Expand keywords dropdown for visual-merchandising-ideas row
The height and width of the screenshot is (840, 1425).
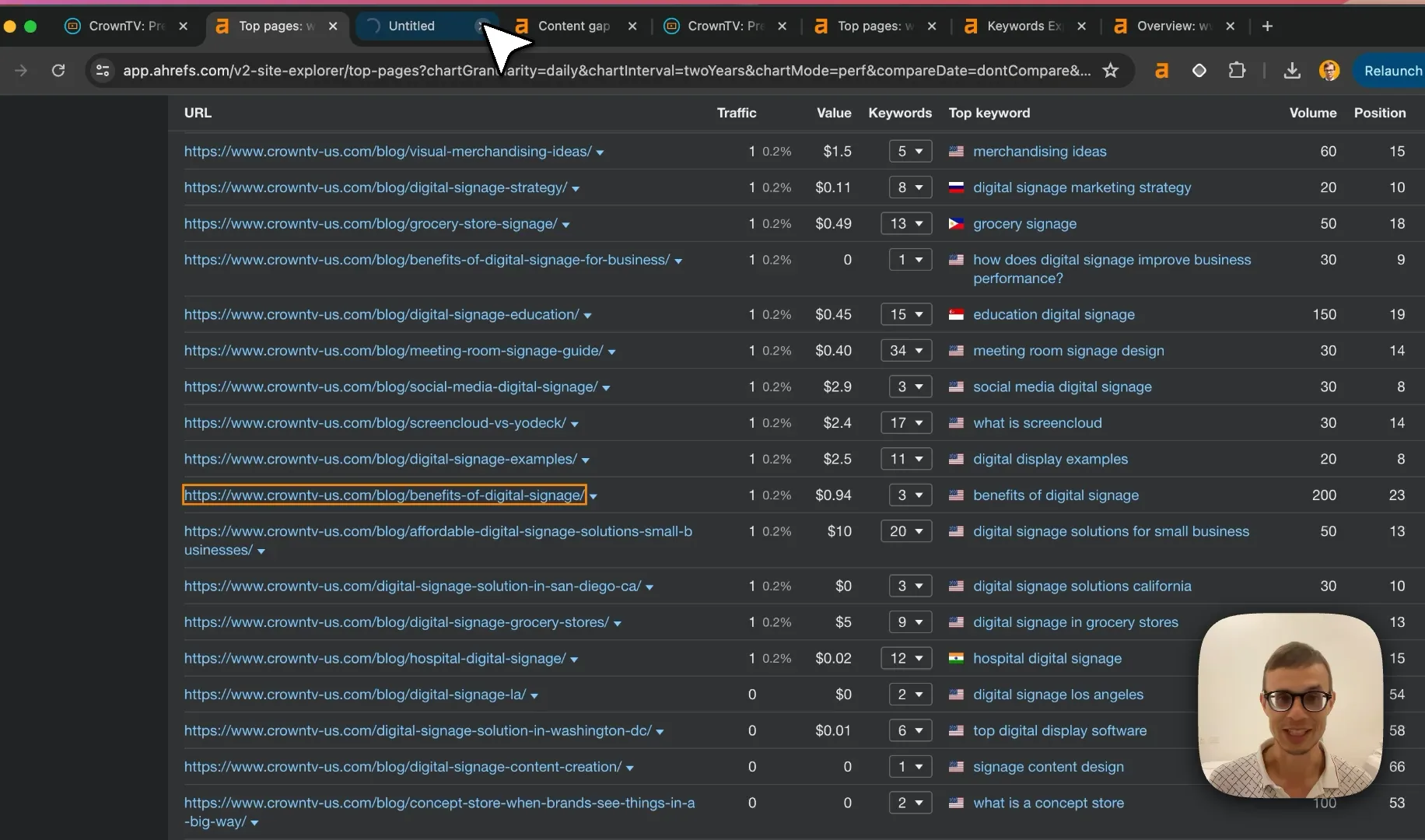pos(910,152)
